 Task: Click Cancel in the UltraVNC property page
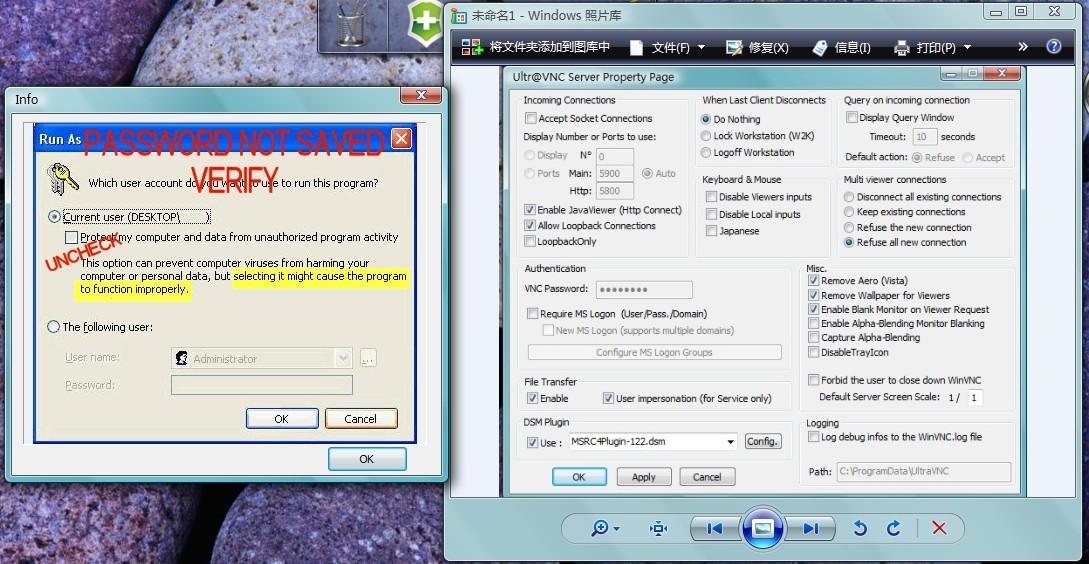click(x=707, y=477)
